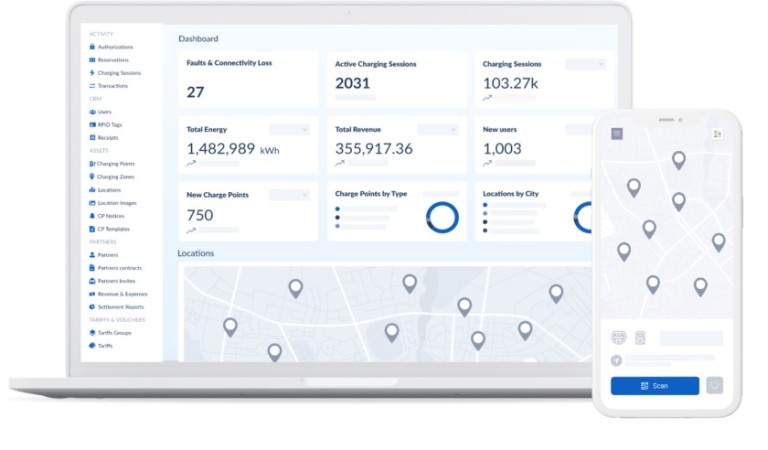Tap the connector type icon on phone
The image size is (768, 450).
pyautogui.click(x=618, y=338)
